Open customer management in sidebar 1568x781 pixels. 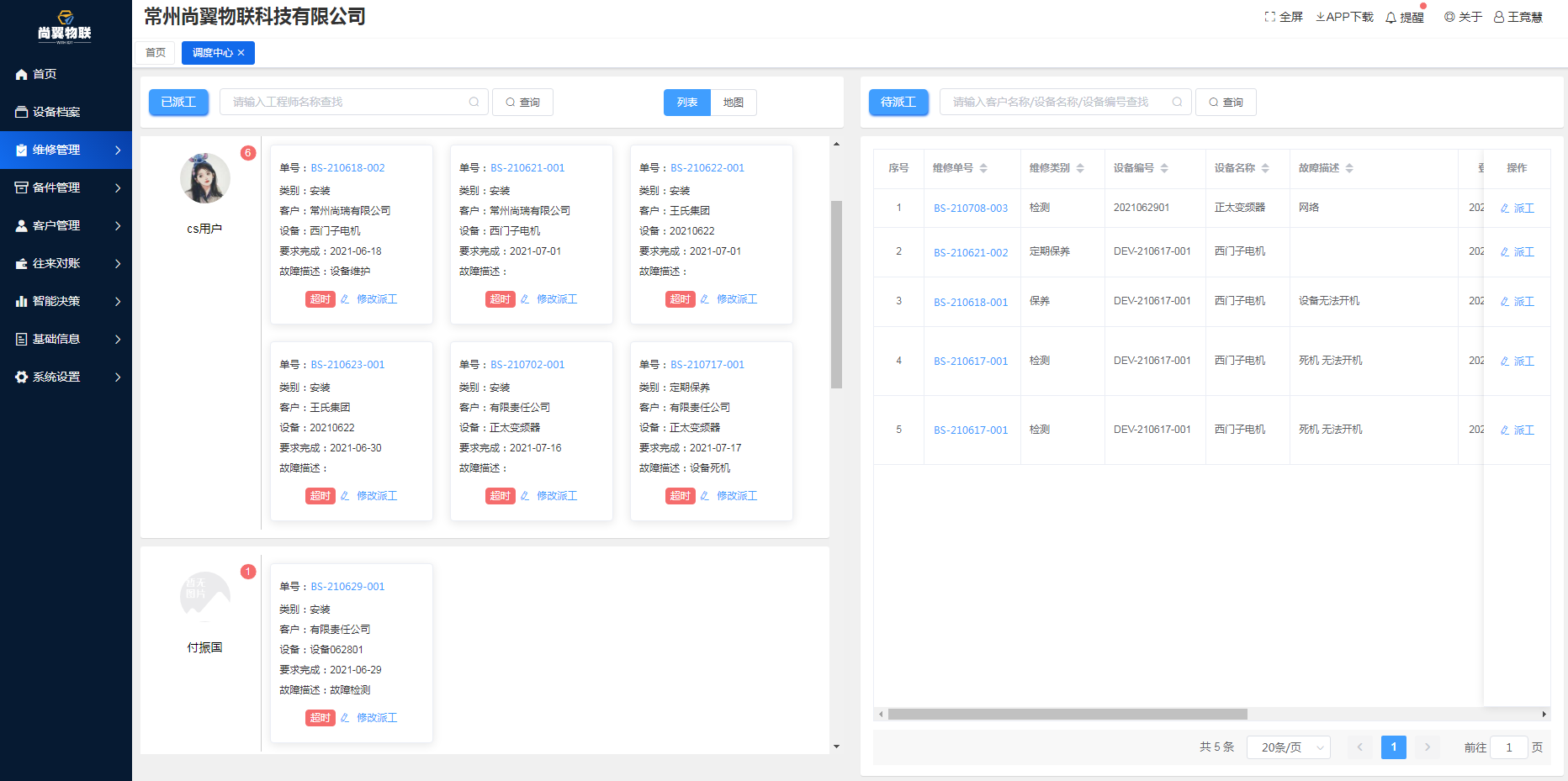tap(66, 225)
